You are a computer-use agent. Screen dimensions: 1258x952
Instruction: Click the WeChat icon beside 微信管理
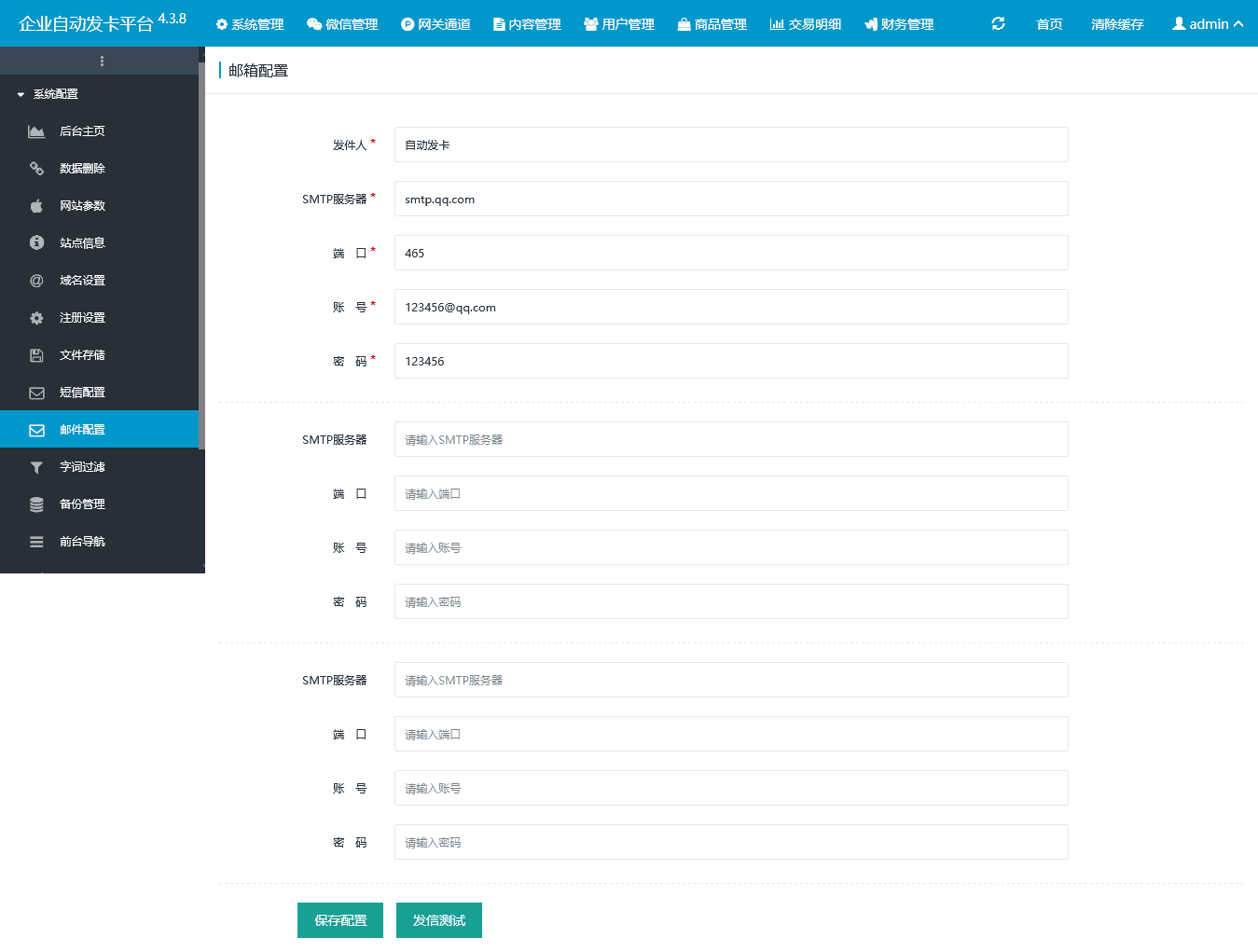[314, 24]
